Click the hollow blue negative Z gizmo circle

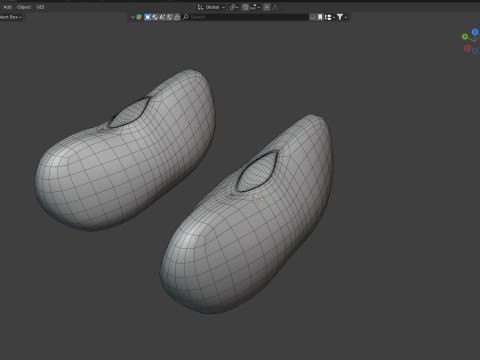pos(475,51)
